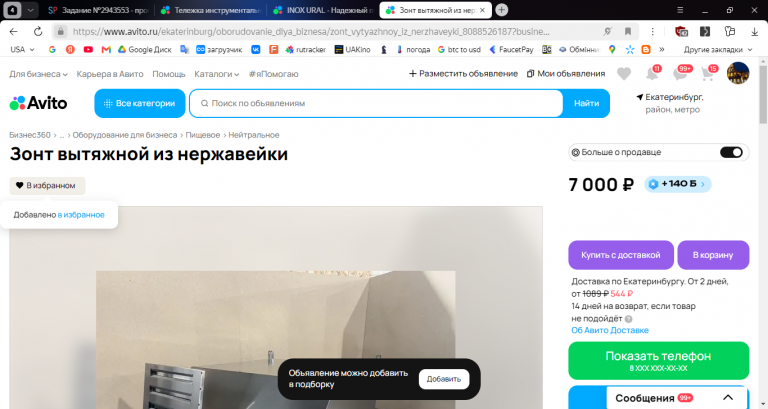768x409 pixels.
Task: Click the favorites heart icon in Avito header
Action: (624, 74)
